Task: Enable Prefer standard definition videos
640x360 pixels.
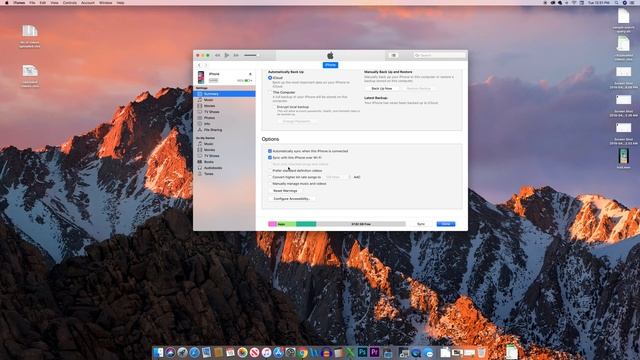Action: coord(270,171)
